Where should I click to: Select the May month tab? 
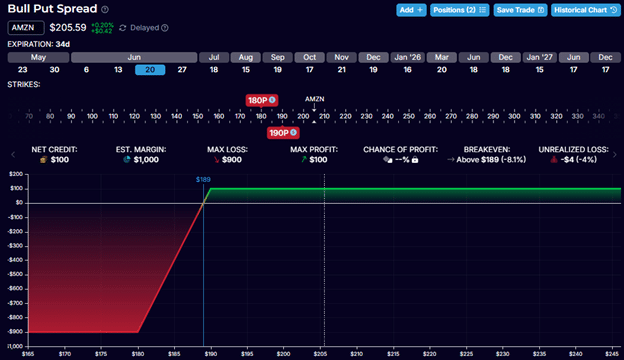38,57
